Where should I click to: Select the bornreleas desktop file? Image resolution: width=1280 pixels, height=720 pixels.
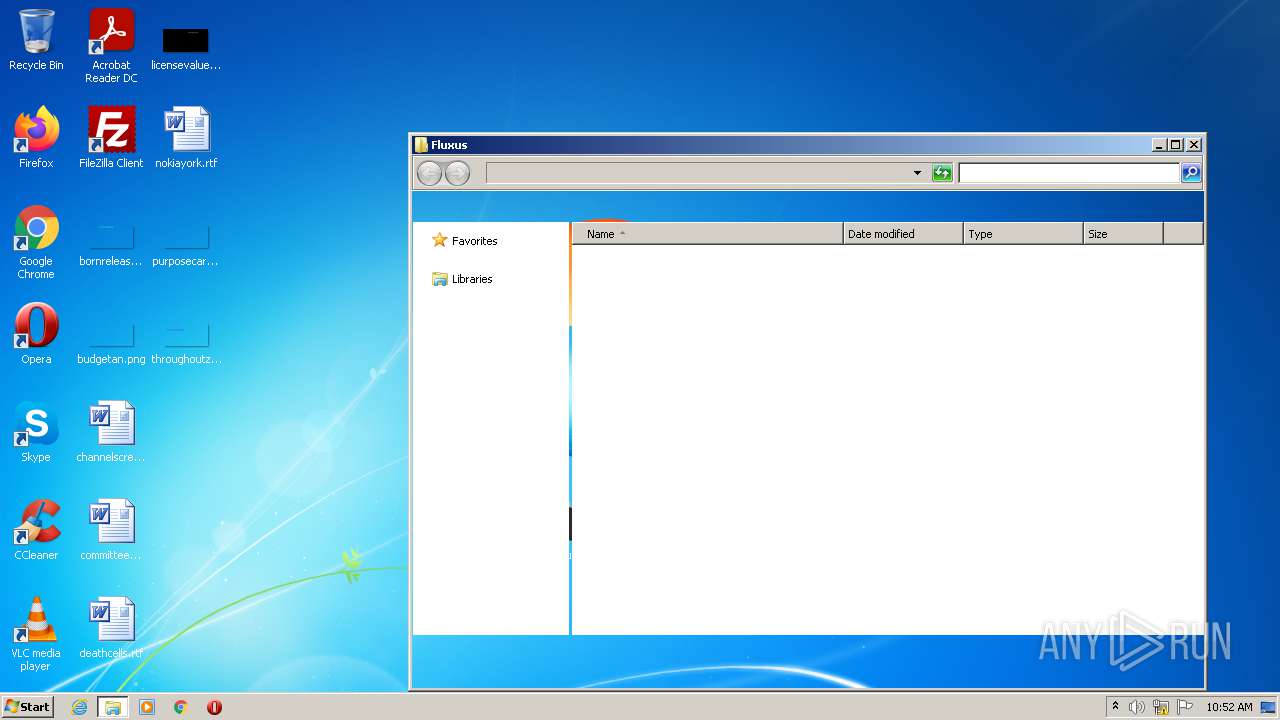tap(111, 246)
